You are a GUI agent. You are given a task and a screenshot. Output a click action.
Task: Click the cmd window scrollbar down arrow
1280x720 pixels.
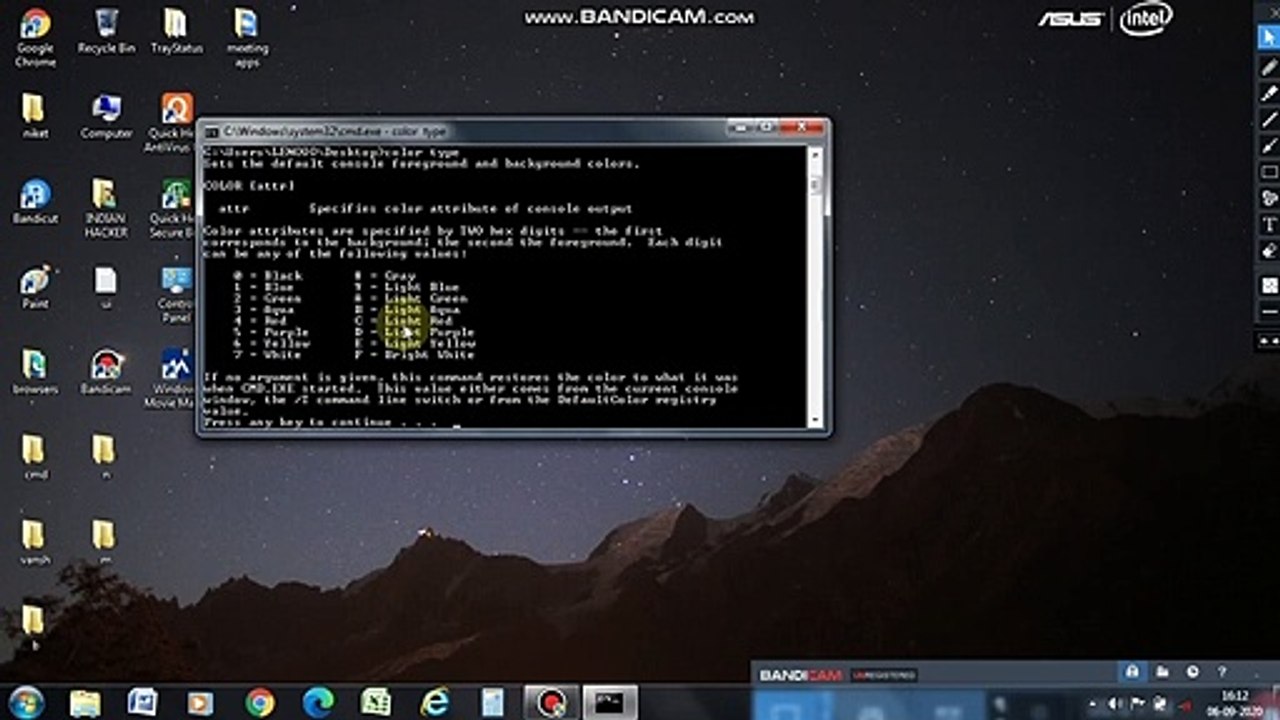[x=815, y=420]
